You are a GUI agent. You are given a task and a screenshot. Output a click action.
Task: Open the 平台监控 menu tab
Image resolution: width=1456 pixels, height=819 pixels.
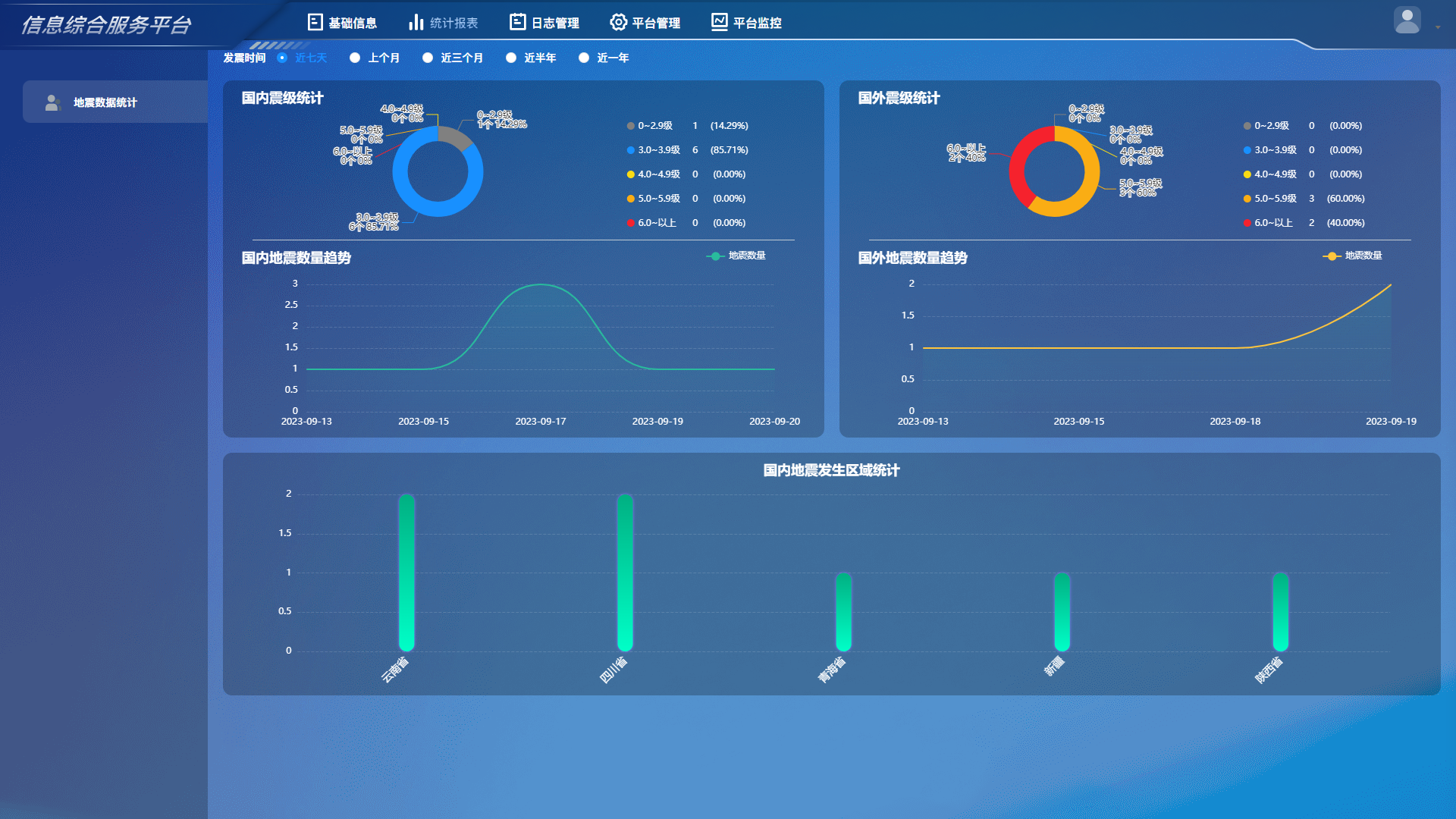pyautogui.click(x=757, y=24)
